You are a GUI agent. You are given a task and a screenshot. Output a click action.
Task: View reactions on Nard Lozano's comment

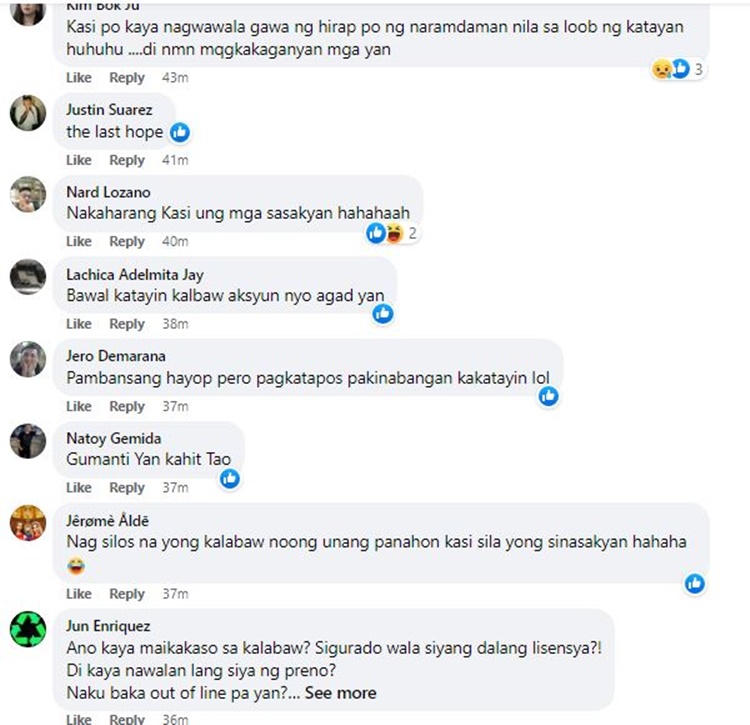(x=392, y=233)
